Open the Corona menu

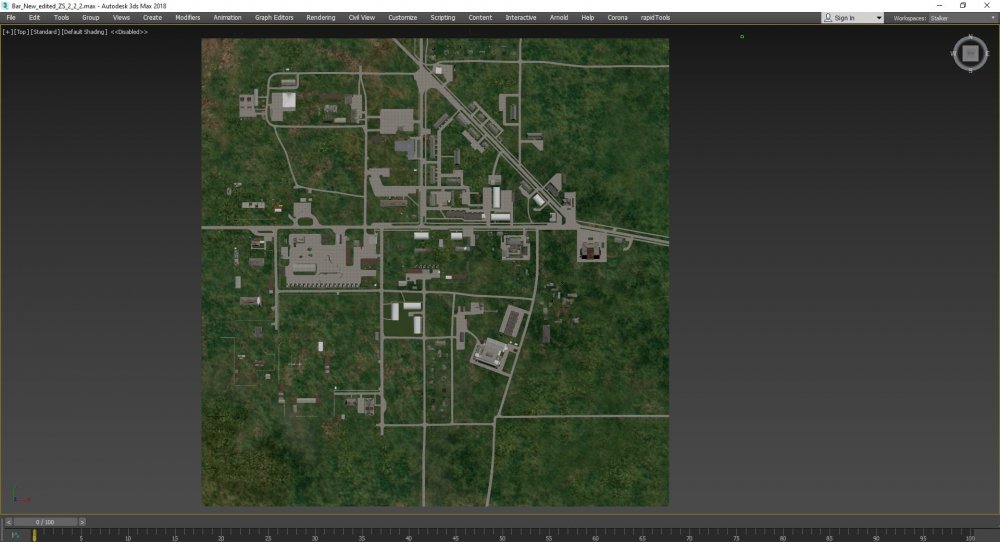(617, 18)
